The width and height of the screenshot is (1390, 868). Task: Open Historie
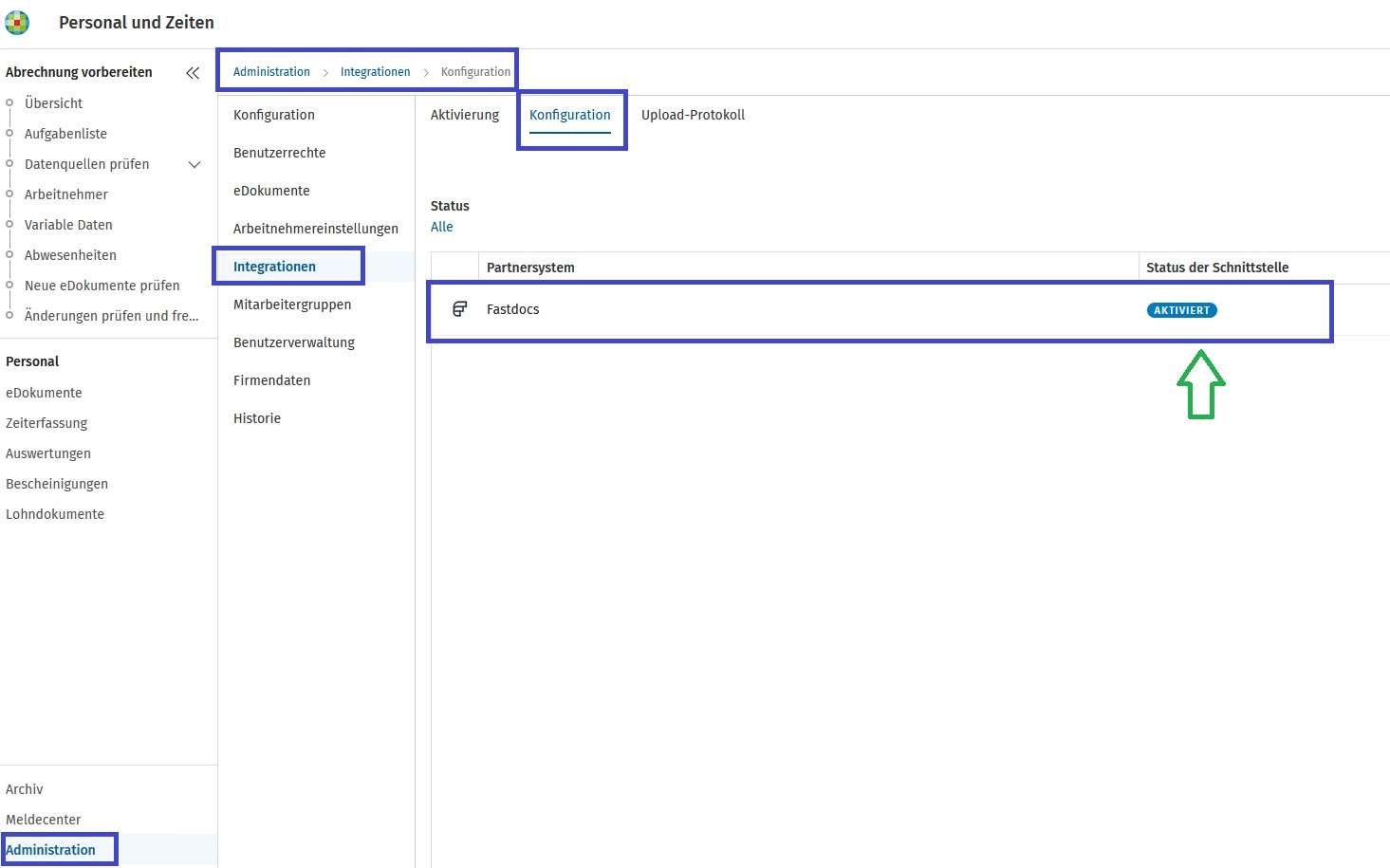tap(257, 418)
